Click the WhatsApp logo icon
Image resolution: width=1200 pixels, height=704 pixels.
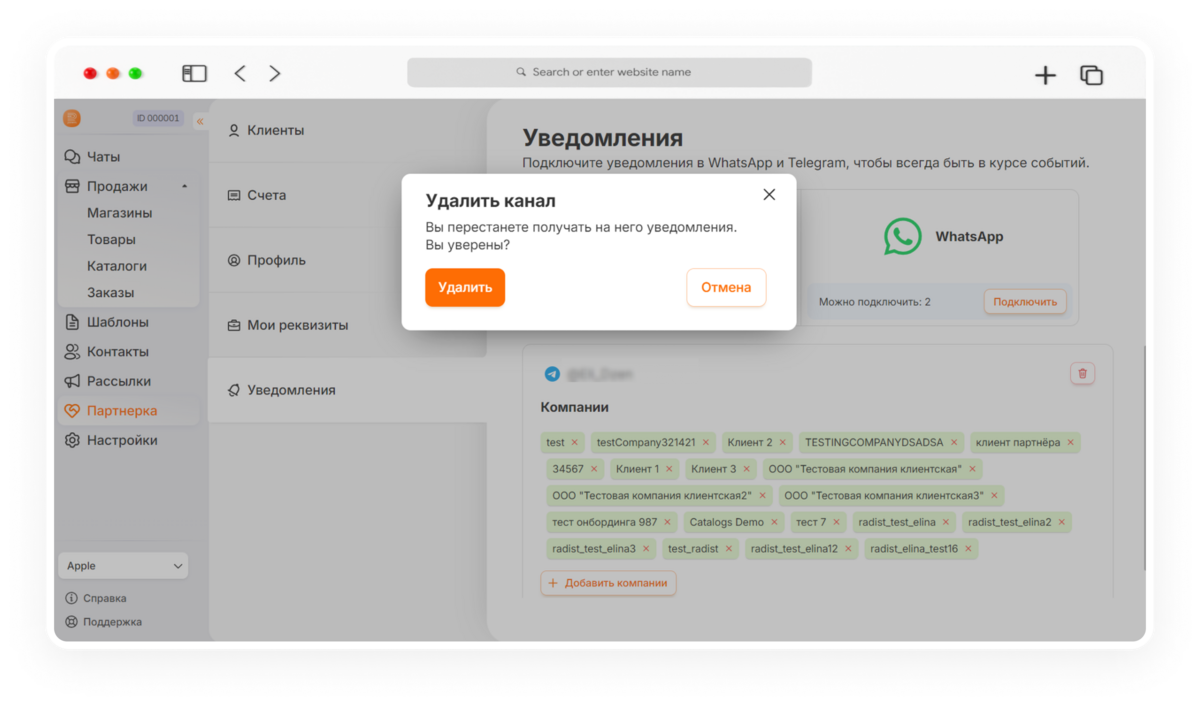tap(903, 237)
